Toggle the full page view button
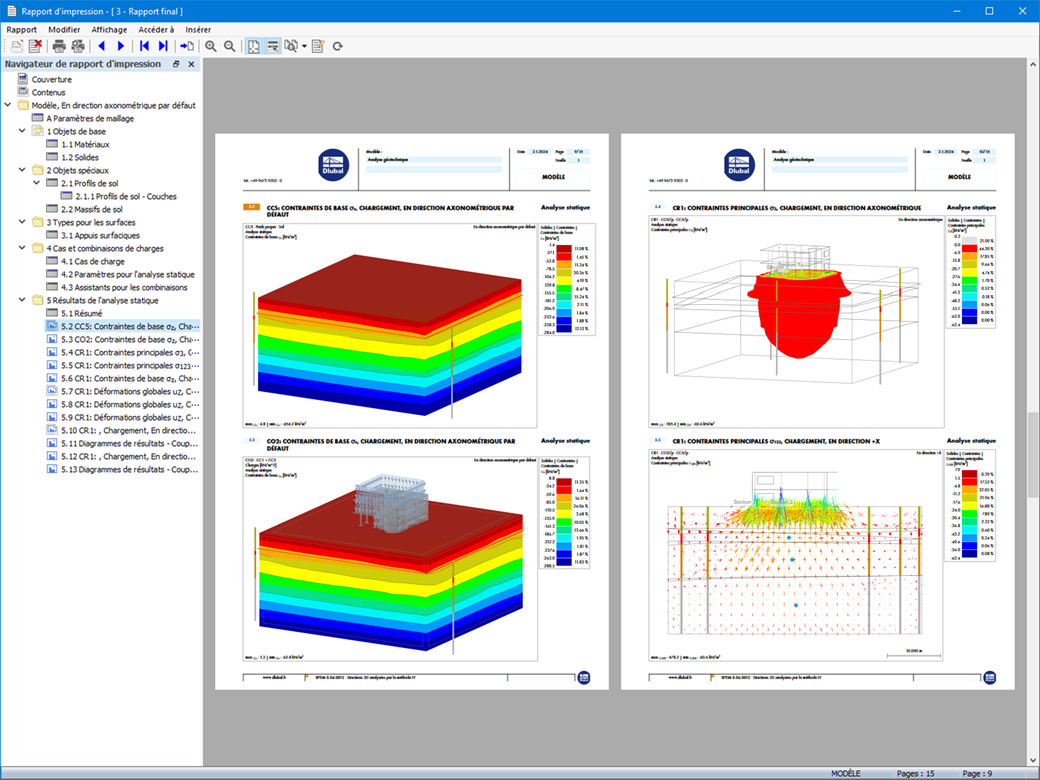This screenshot has width=1040, height=780. tap(254, 46)
